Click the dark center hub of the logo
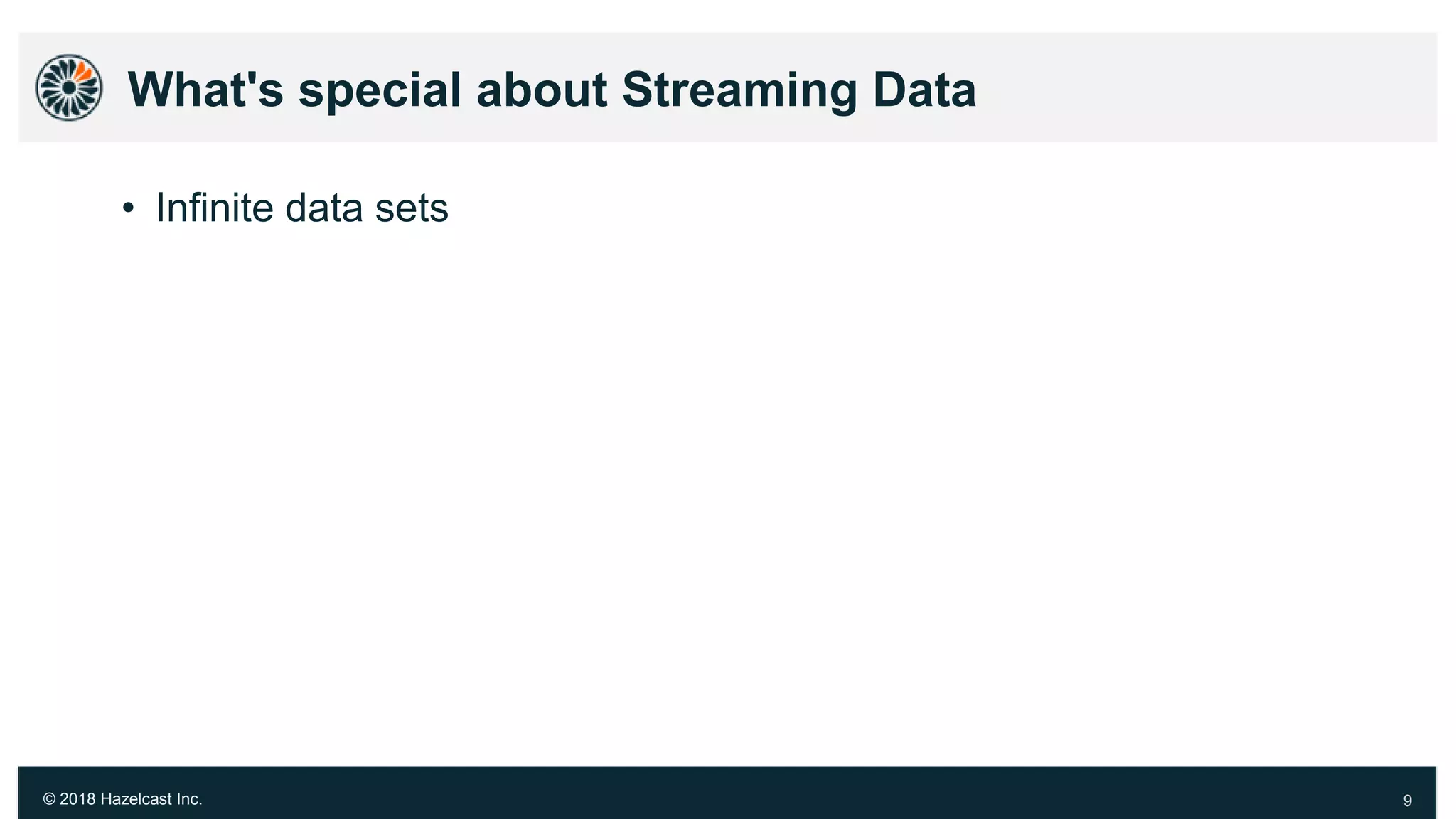 (x=69, y=87)
